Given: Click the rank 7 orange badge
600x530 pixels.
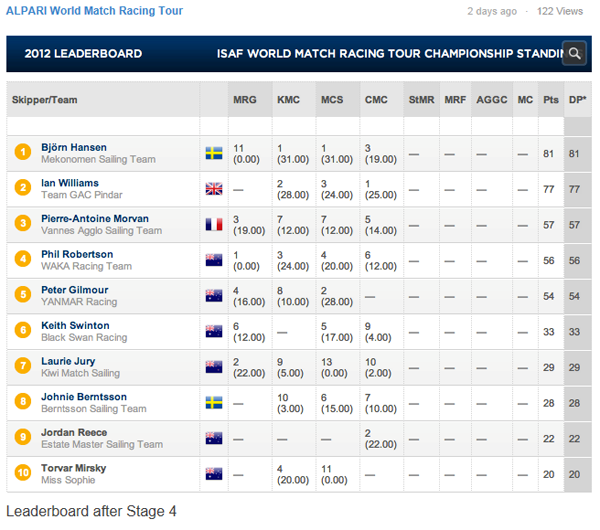Looking at the screenshot, I should click(23, 366).
